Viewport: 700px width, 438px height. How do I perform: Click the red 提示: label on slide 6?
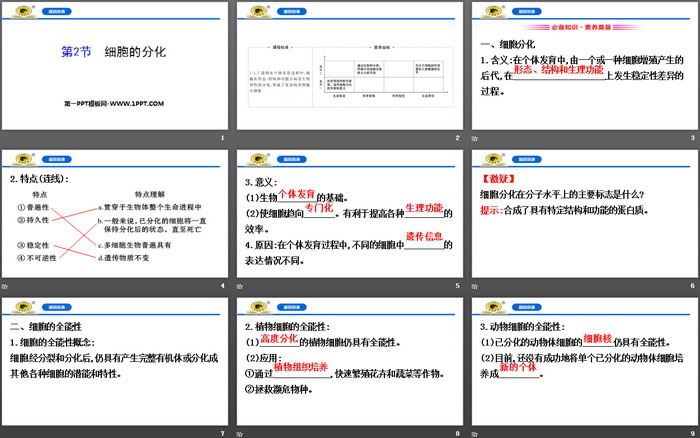click(492, 210)
